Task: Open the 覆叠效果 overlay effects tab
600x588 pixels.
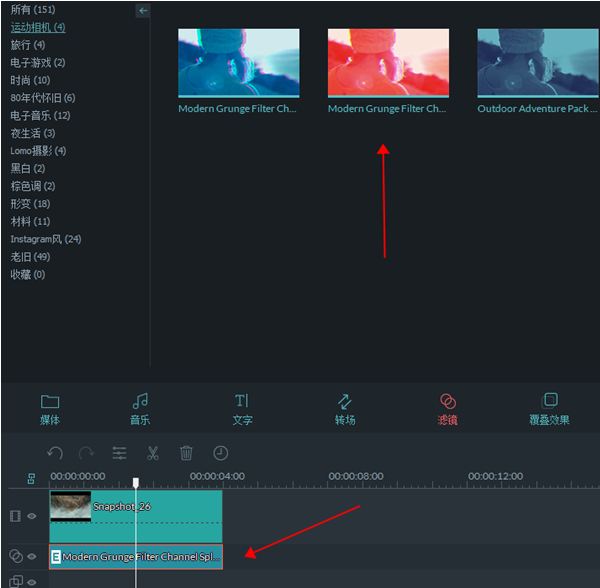Action: 549,409
